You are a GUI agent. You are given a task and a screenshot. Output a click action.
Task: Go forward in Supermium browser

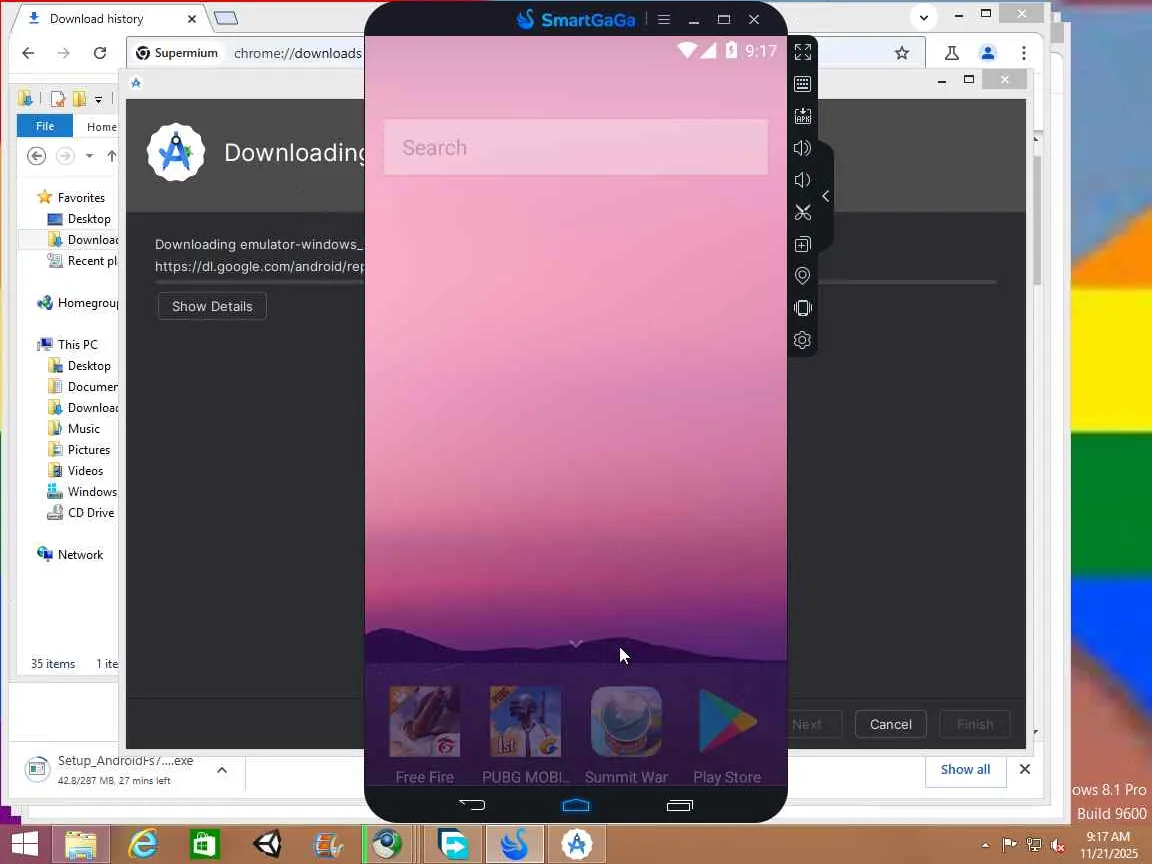point(64,53)
